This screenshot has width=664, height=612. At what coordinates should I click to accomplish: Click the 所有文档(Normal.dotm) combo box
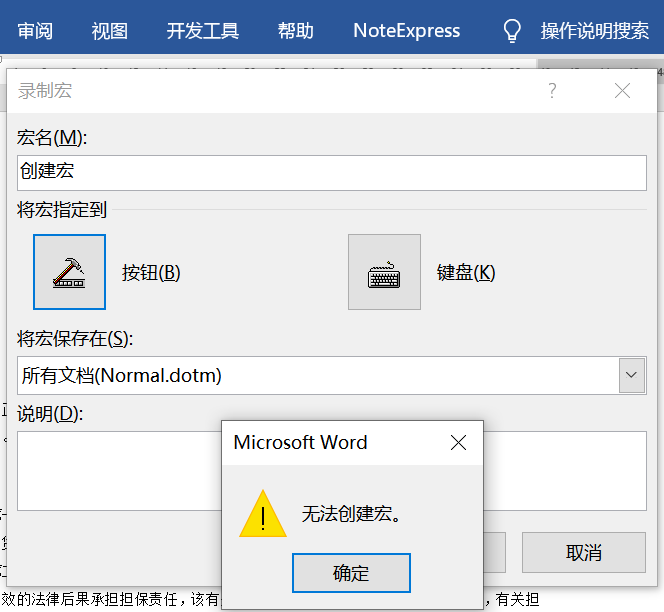pyautogui.click(x=332, y=375)
